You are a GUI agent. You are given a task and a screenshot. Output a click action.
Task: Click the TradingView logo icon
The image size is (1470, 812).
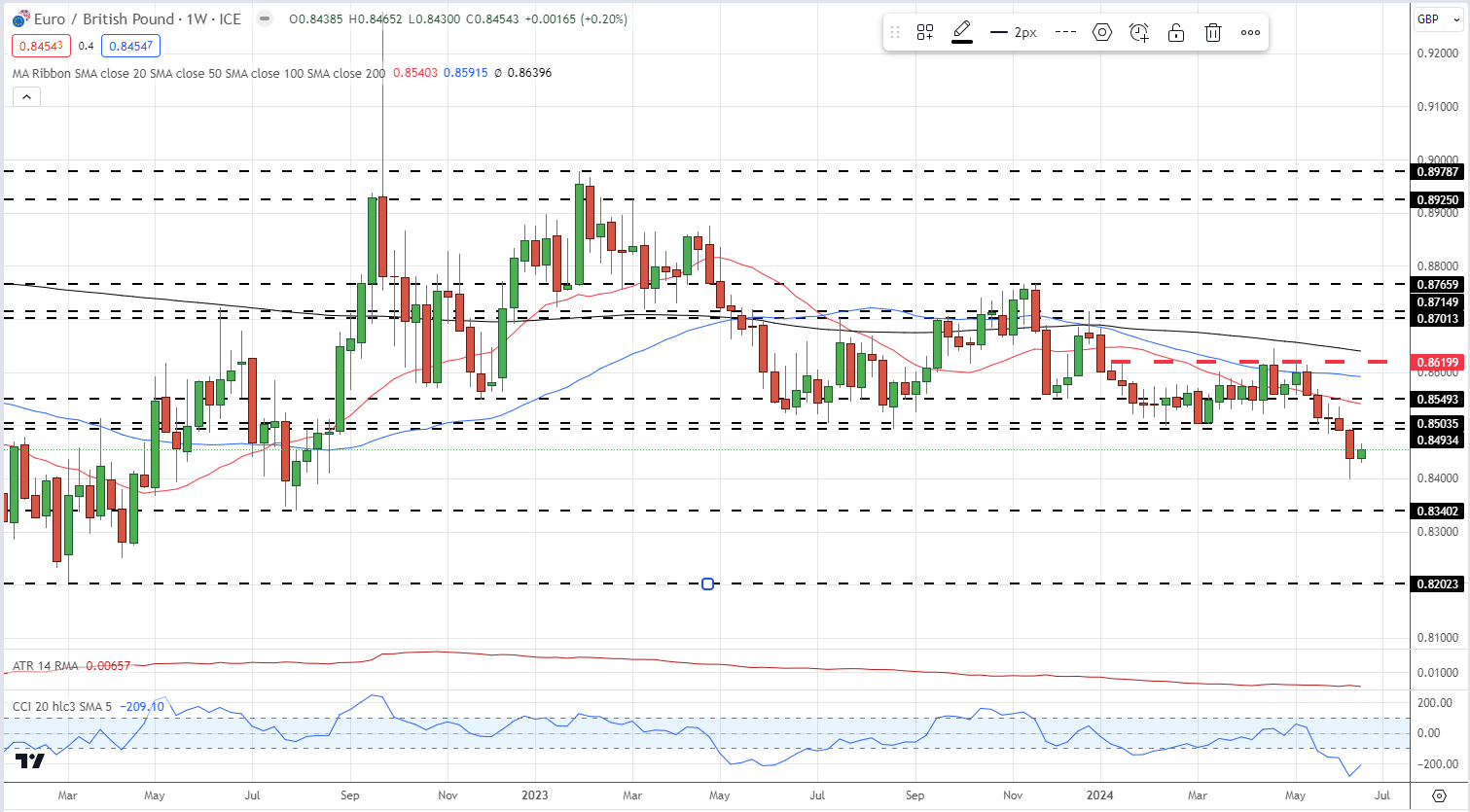31,760
